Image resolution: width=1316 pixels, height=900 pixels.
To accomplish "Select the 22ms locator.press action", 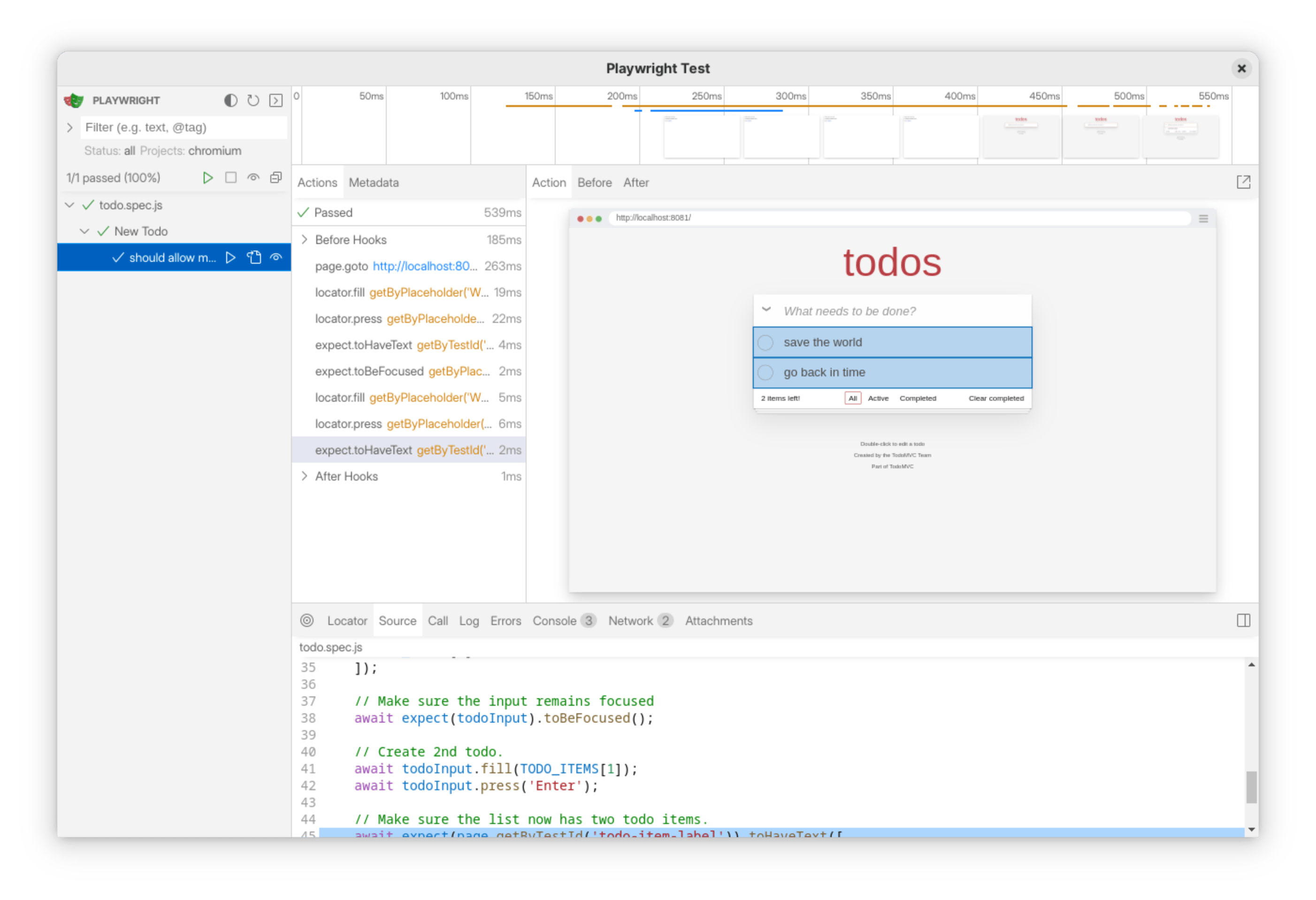I will [x=409, y=319].
